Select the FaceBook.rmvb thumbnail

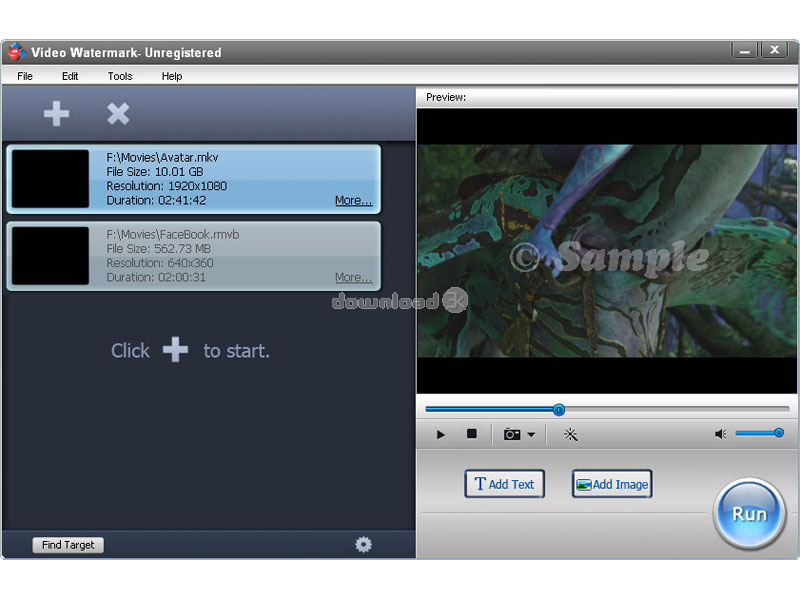50,256
